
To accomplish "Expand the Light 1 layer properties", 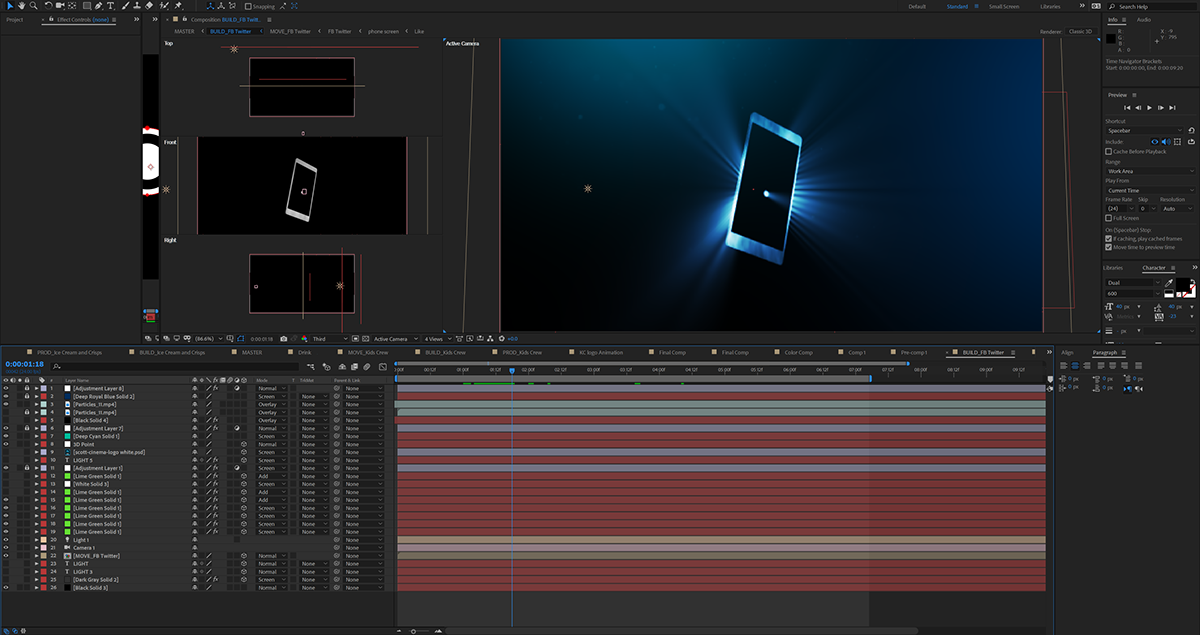I will pyautogui.click(x=37, y=540).
